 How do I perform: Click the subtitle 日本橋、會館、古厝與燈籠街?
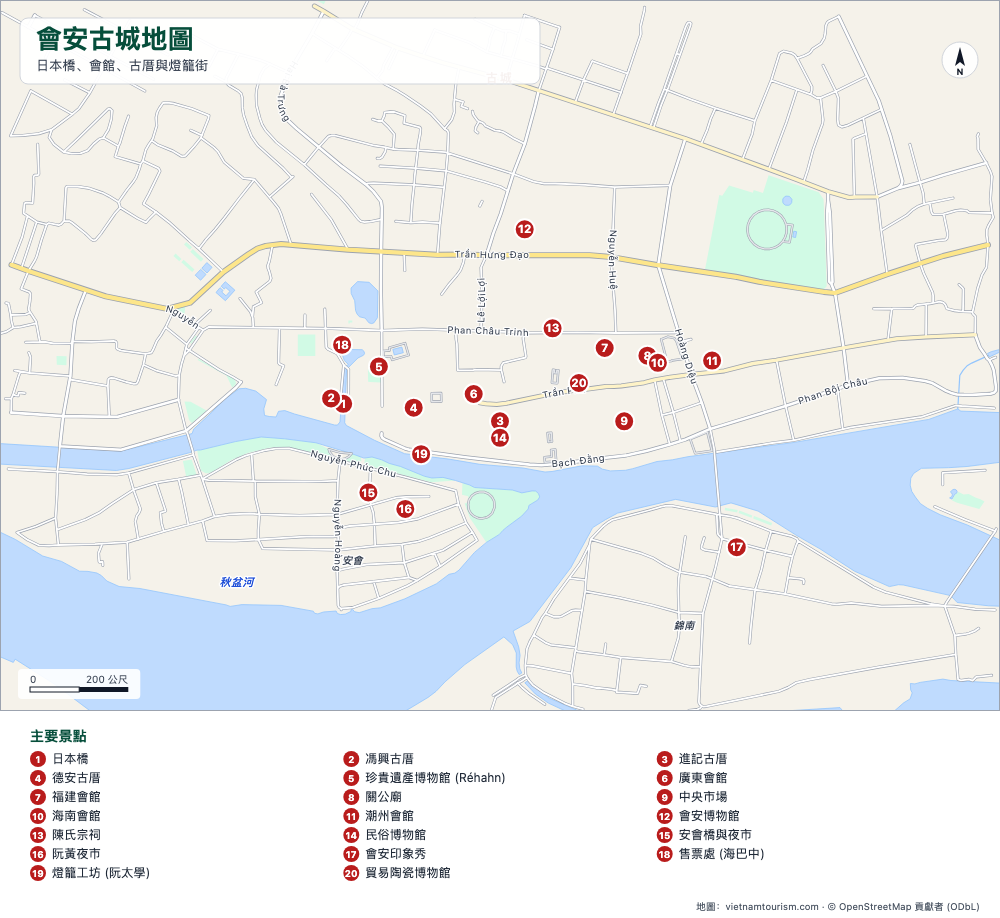122,66
